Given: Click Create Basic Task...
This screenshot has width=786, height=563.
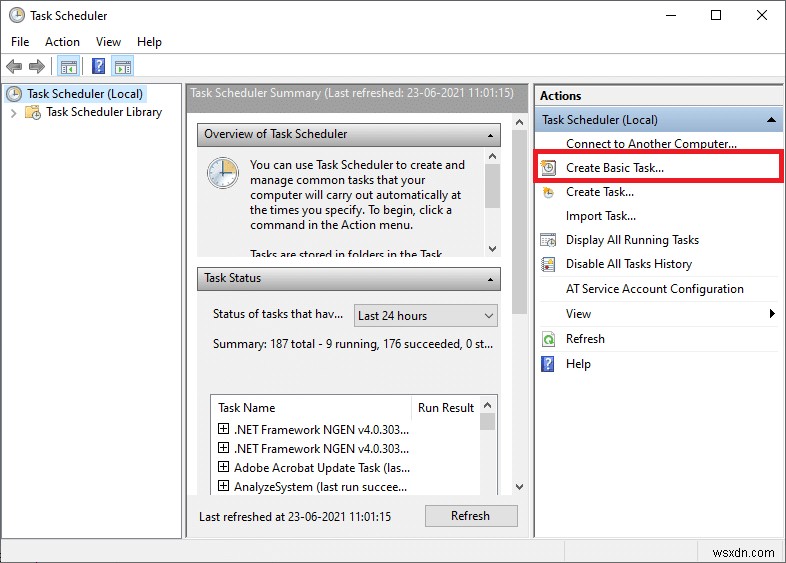Looking at the screenshot, I should coord(615,168).
